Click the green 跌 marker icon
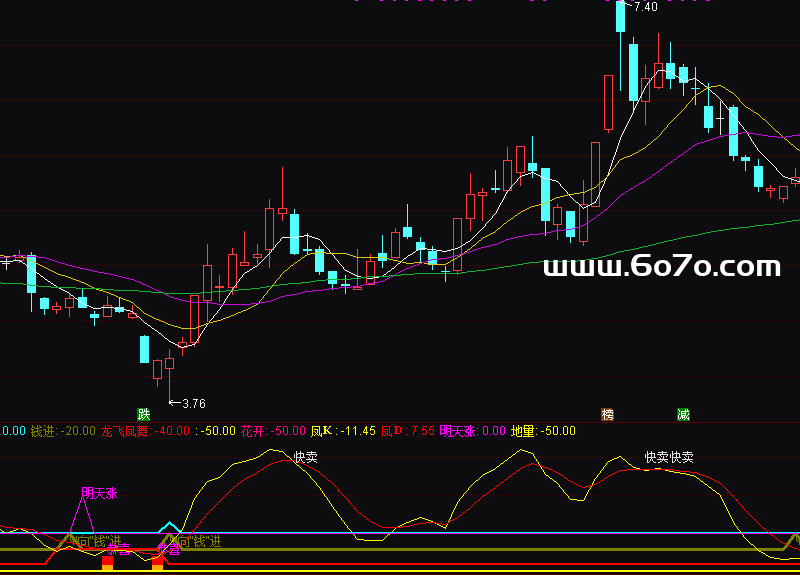This screenshot has width=800, height=575. click(x=144, y=413)
